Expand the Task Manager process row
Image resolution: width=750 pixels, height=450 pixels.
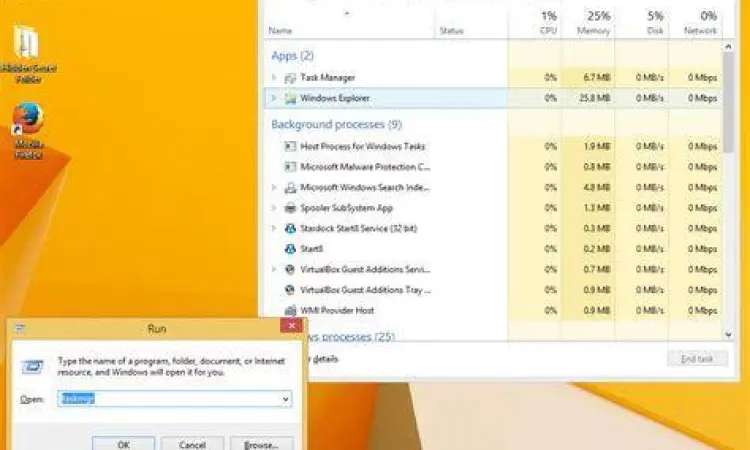pos(274,77)
